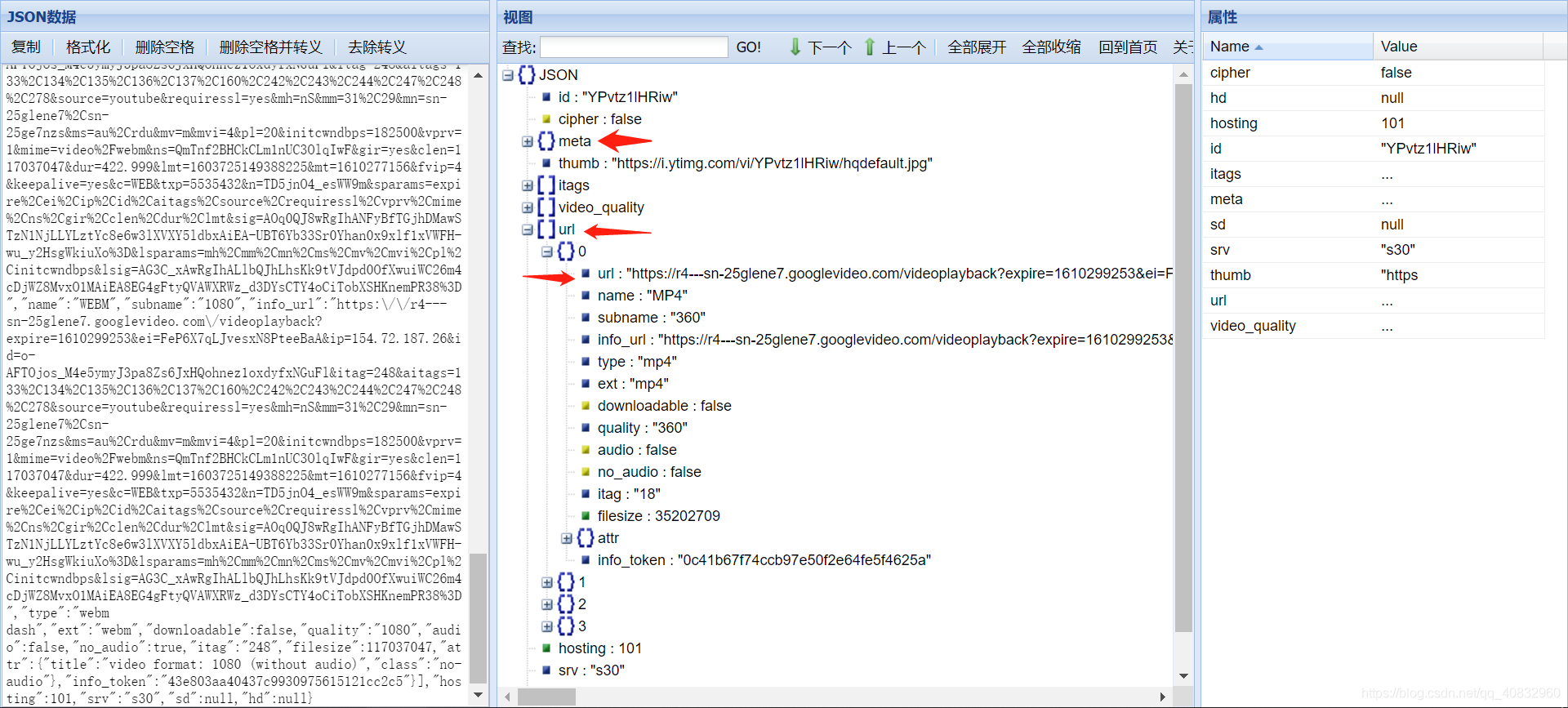Click the tree view vertical scrollbar thumb
The height and width of the screenshot is (708, 1568).
pos(1183,358)
